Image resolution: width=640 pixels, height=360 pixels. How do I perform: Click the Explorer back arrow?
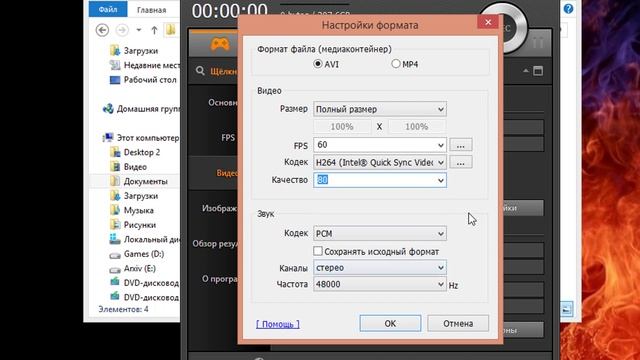click(102, 30)
